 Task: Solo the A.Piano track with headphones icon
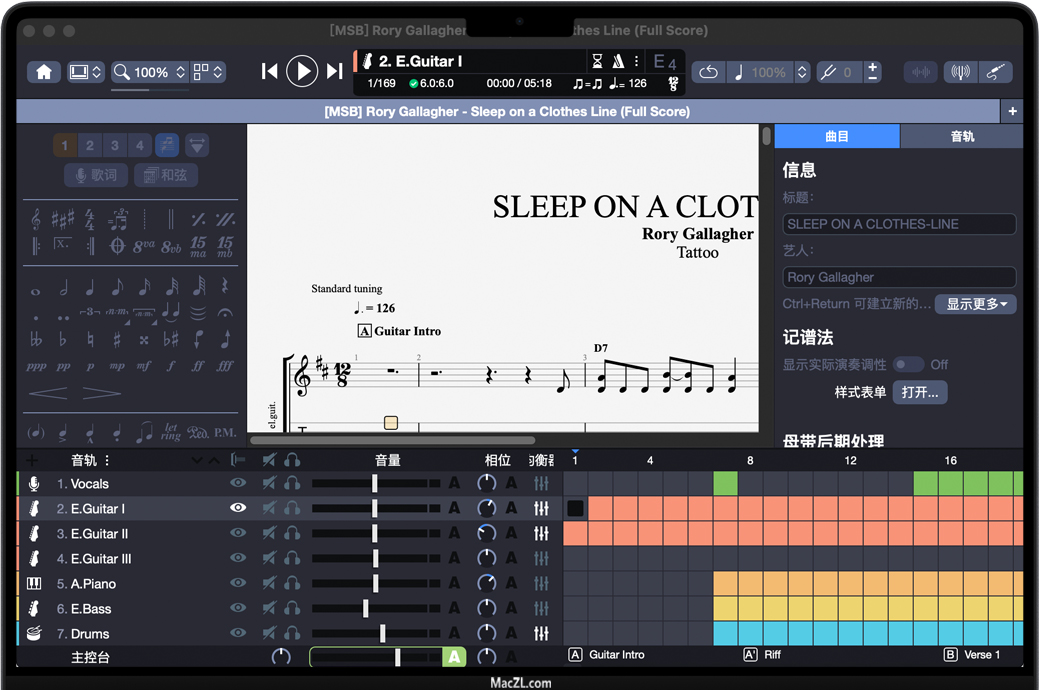(x=292, y=583)
